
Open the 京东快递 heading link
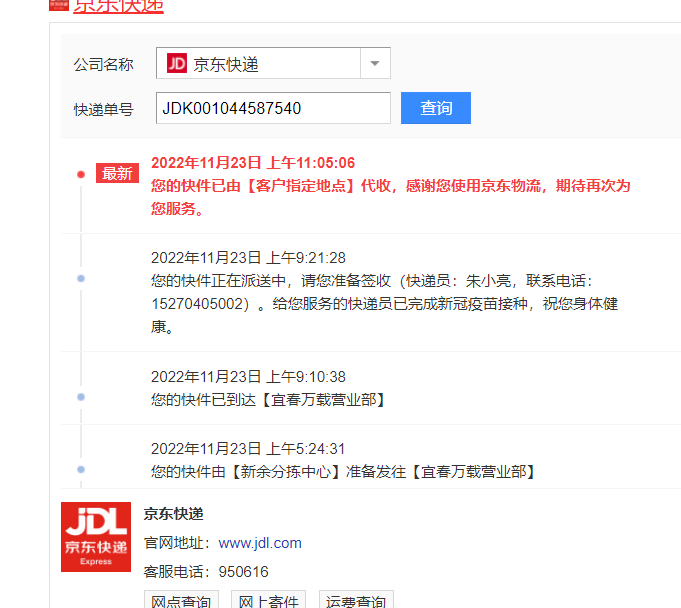118,6
